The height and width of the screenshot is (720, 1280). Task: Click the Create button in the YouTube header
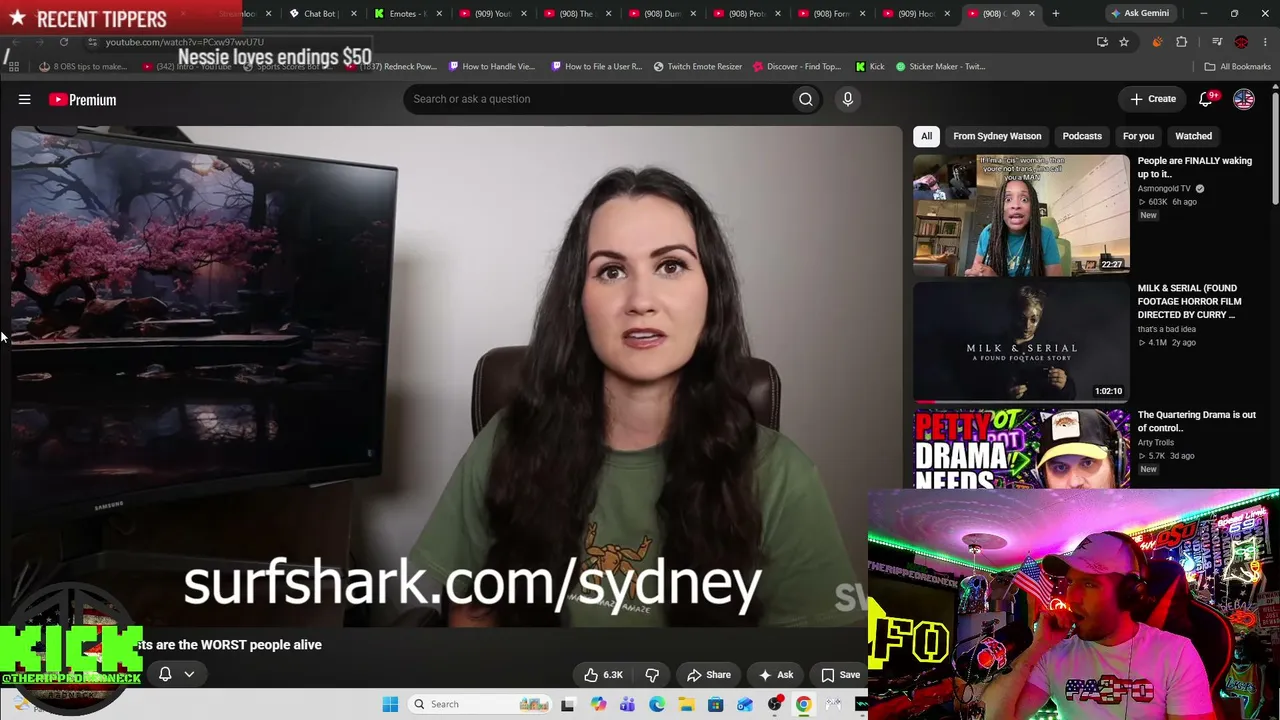click(1153, 99)
